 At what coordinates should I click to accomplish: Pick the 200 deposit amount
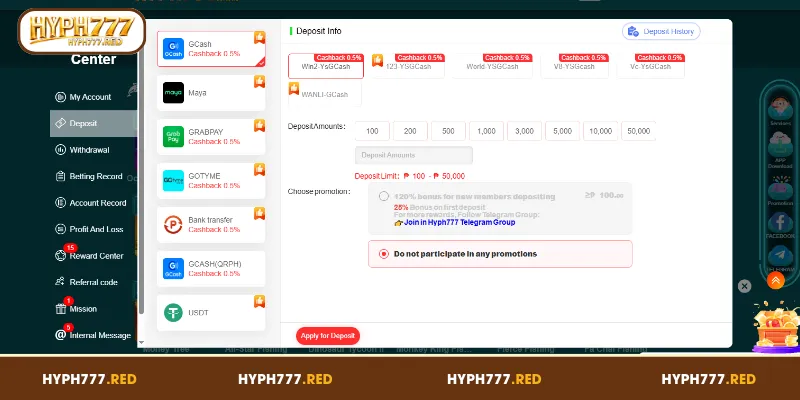click(x=410, y=131)
